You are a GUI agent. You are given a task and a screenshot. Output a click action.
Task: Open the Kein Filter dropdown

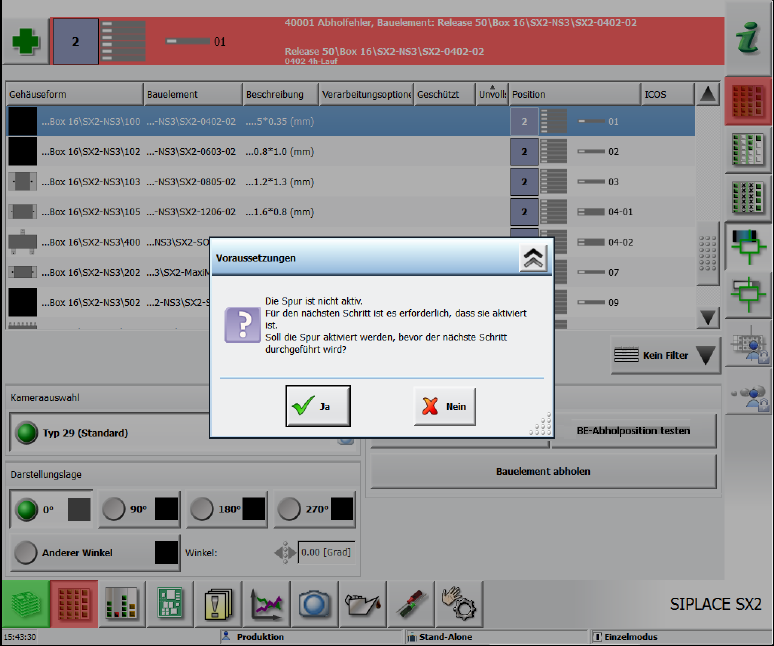665,355
